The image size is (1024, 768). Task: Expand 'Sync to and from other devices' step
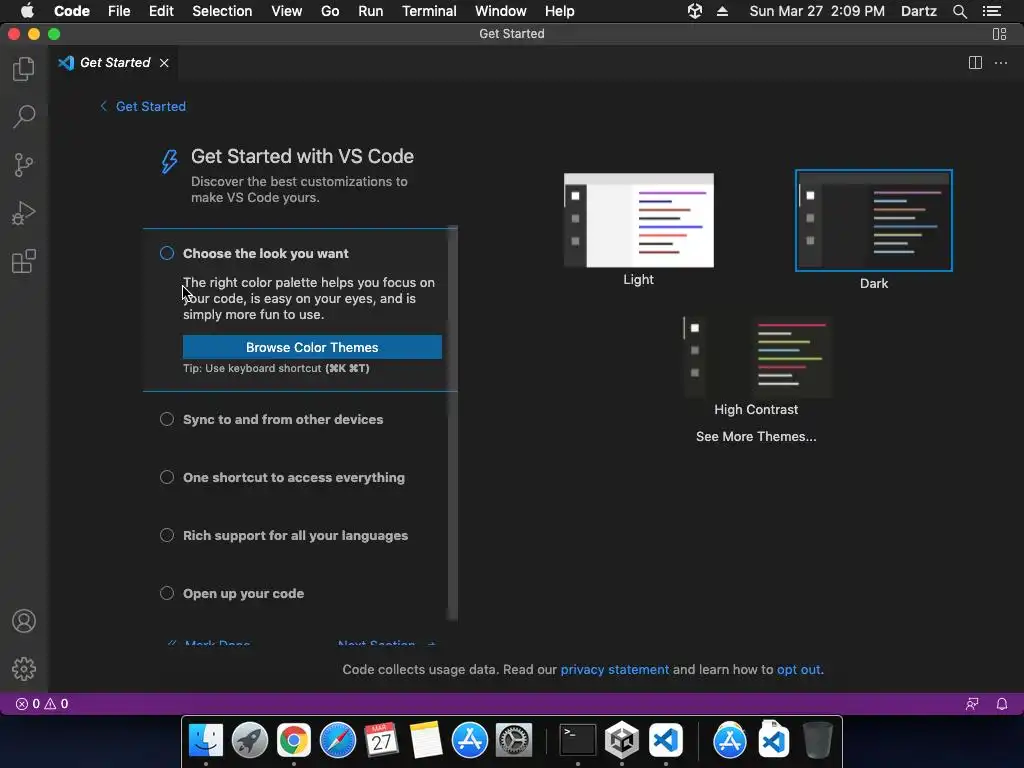point(283,419)
